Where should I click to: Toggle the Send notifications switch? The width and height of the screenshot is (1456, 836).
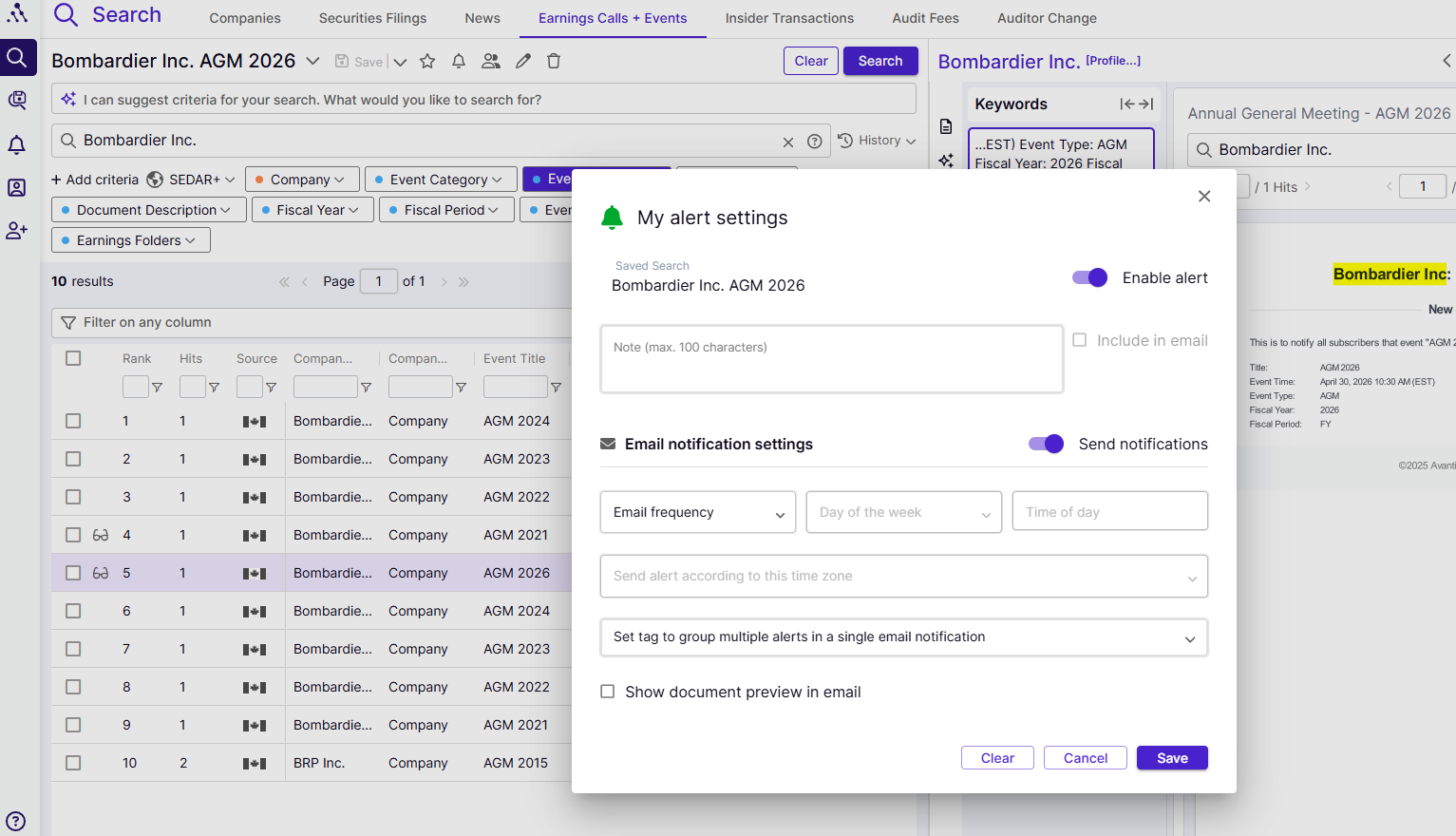[1046, 444]
